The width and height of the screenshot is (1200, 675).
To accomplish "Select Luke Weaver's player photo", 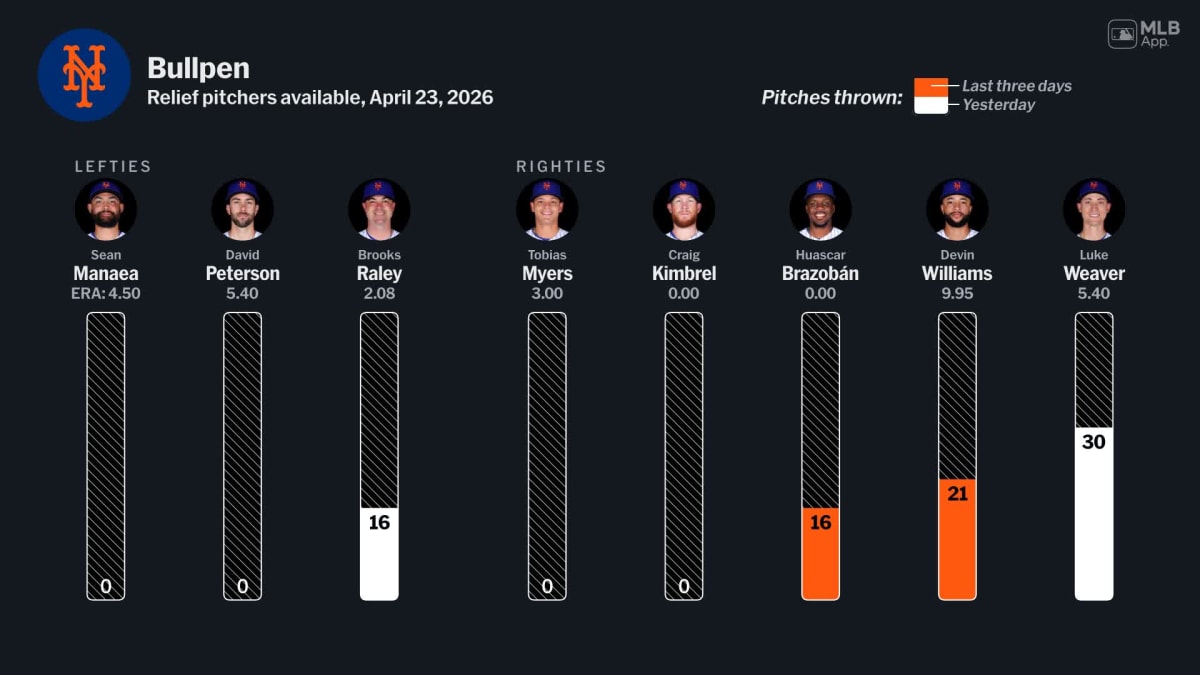I will tap(1094, 209).
